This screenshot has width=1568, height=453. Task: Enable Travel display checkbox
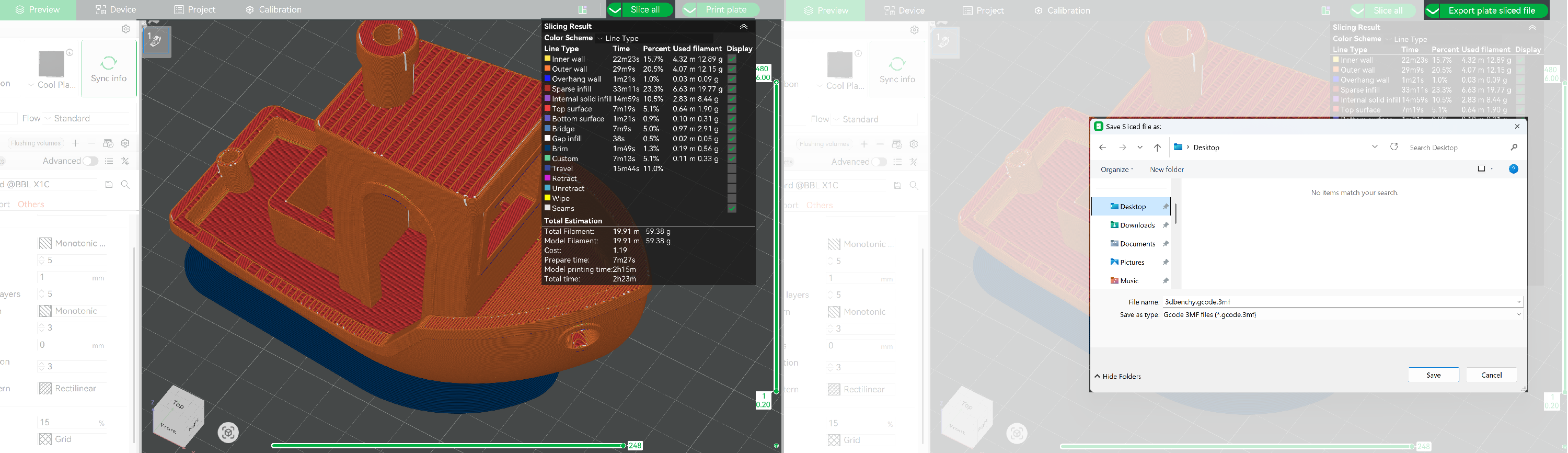click(x=732, y=168)
